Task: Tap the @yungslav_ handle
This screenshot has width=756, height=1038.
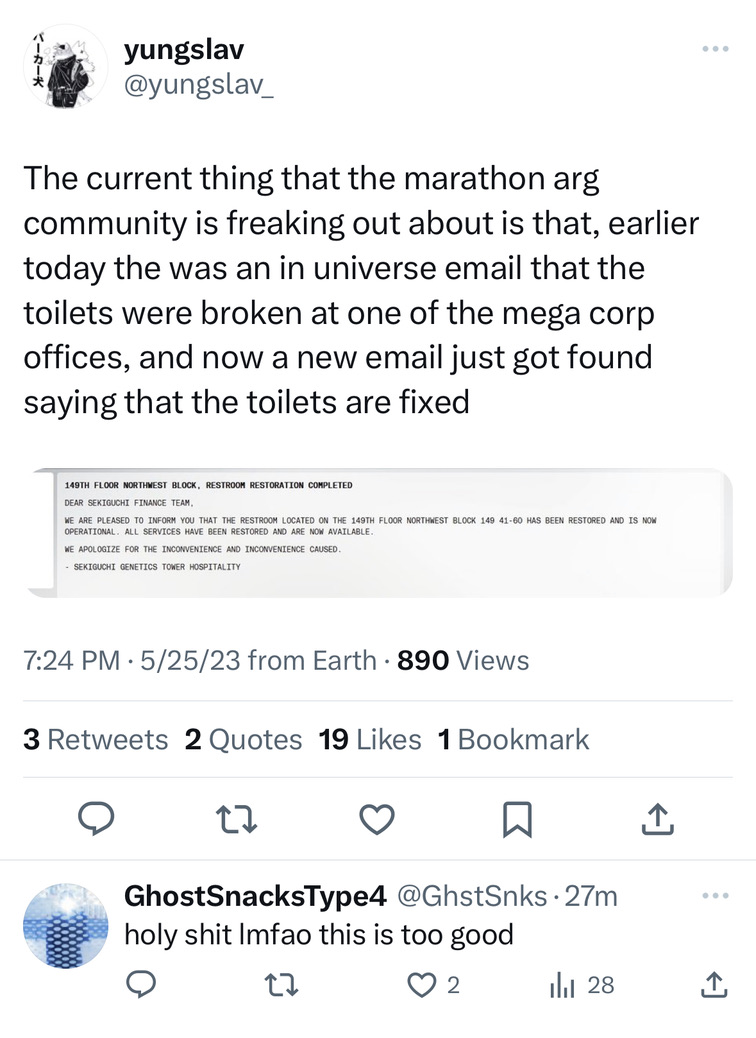Action: 197,87
